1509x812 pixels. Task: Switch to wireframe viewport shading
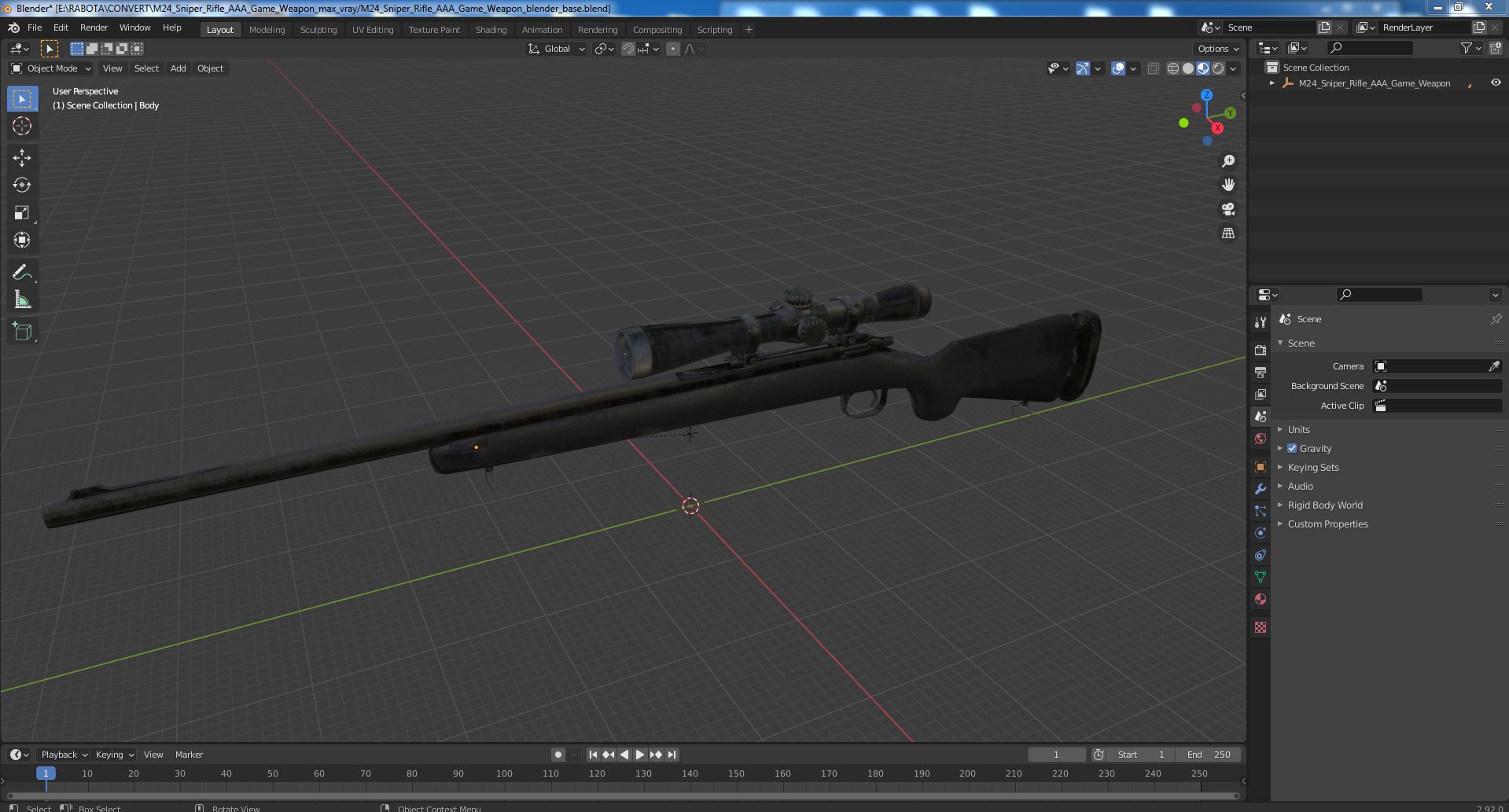[1173, 68]
